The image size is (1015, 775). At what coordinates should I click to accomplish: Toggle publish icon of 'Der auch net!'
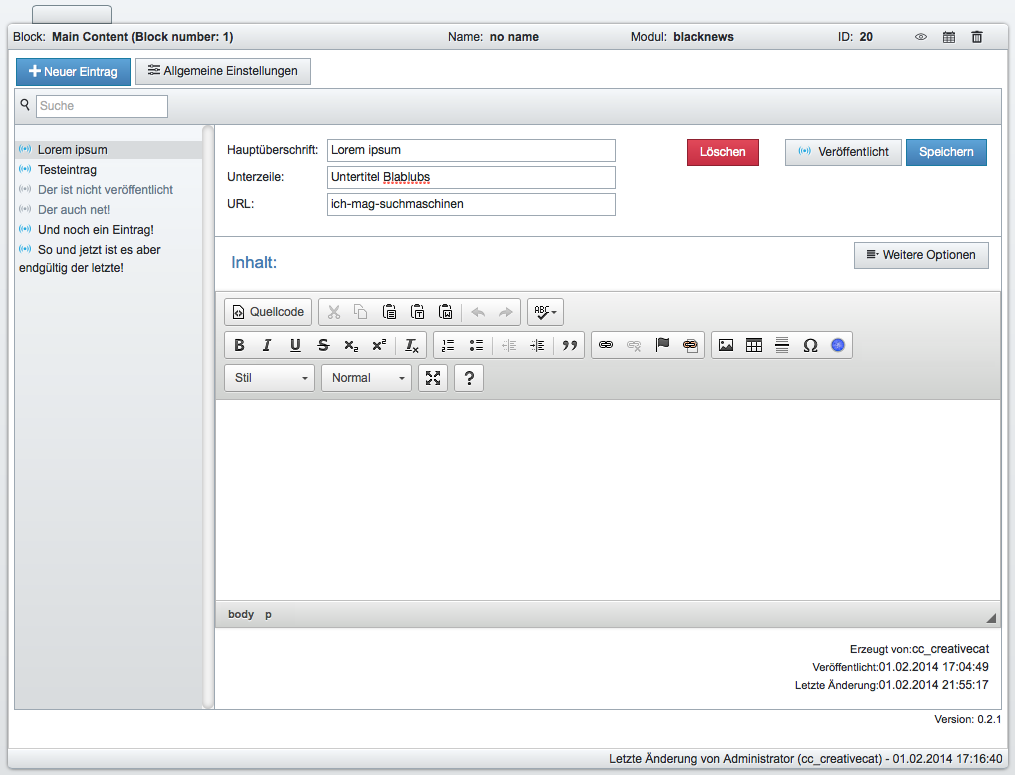[x=25, y=210]
